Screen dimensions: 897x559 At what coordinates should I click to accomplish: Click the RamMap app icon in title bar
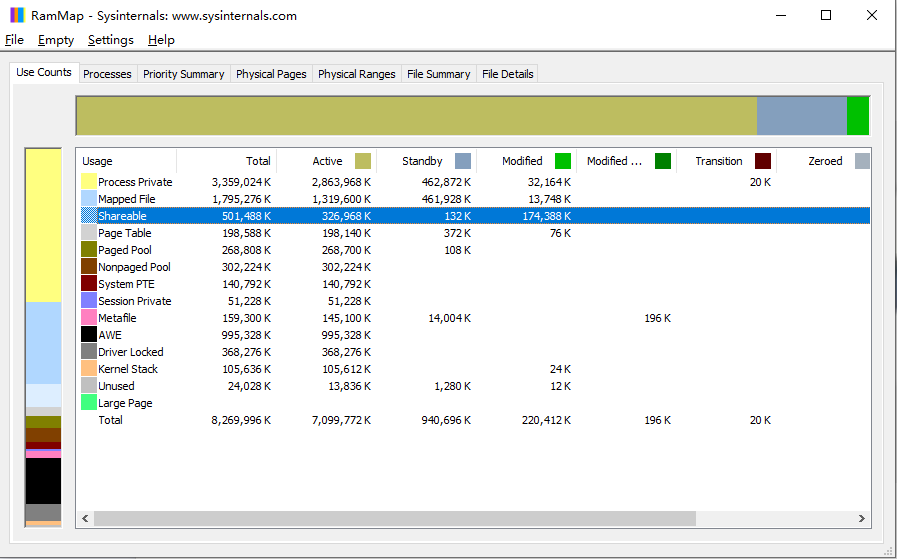pyautogui.click(x=17, y=16)
